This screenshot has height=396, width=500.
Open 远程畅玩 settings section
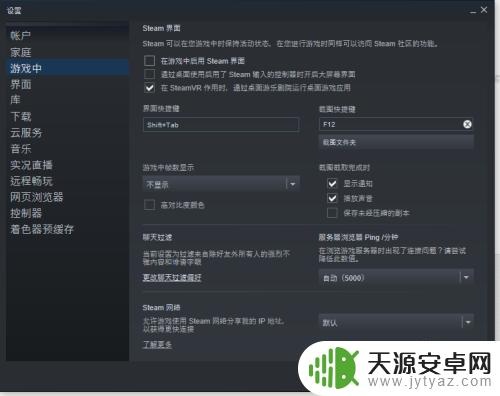coord(31,181)
